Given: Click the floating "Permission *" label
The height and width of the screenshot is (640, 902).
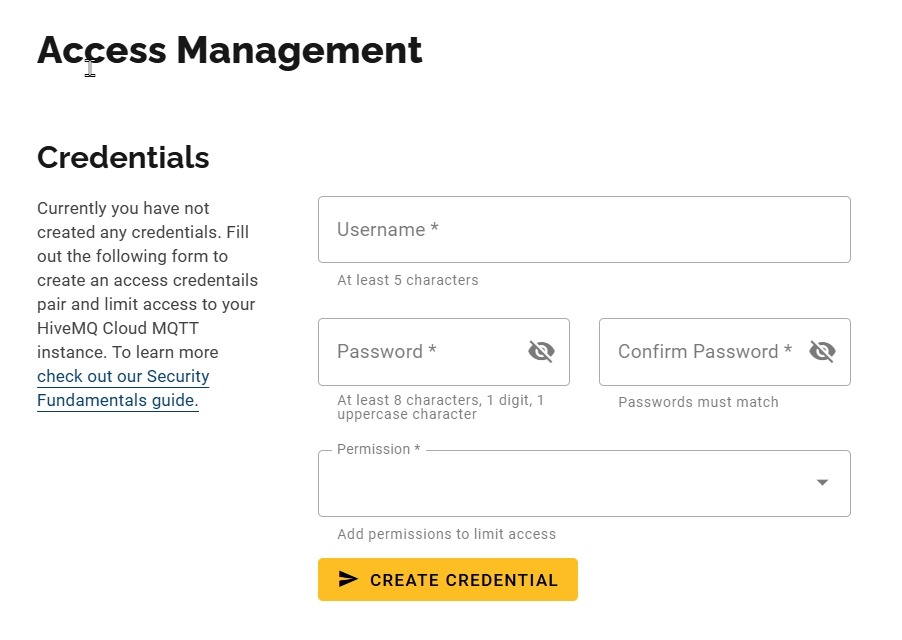Looking at the screenshot, I should point(378,450).
